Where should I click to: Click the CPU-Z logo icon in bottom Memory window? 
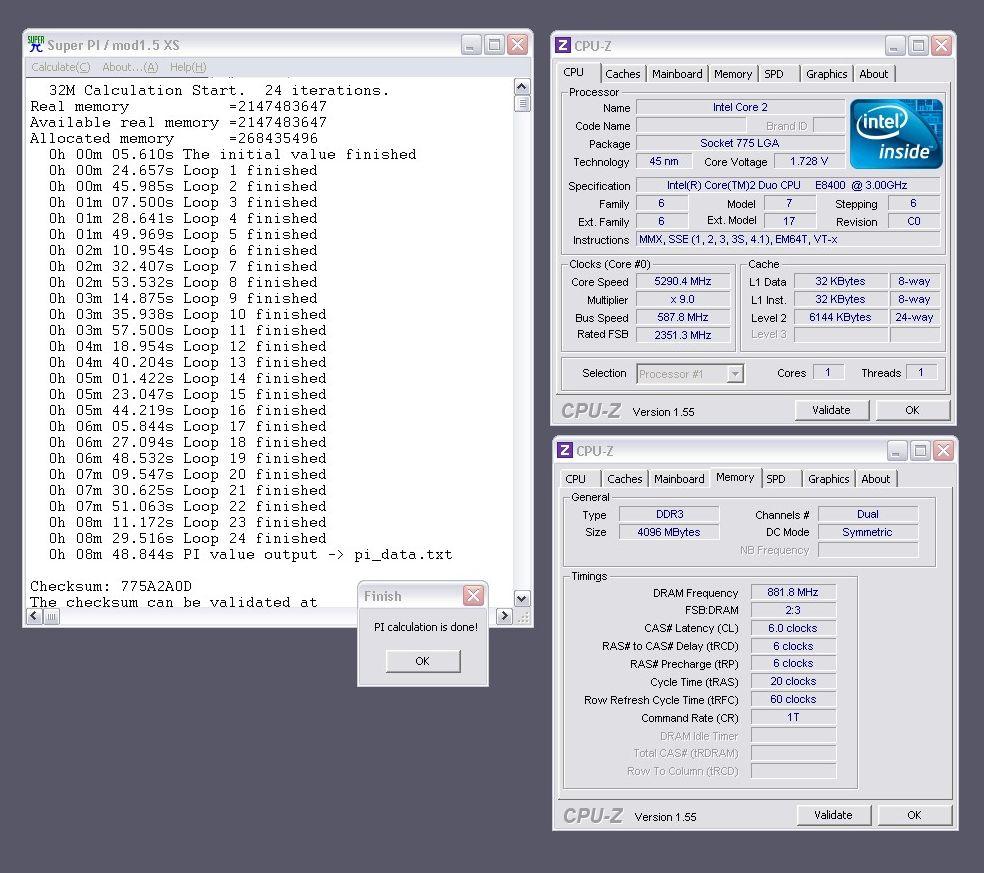tap(565, 450)
